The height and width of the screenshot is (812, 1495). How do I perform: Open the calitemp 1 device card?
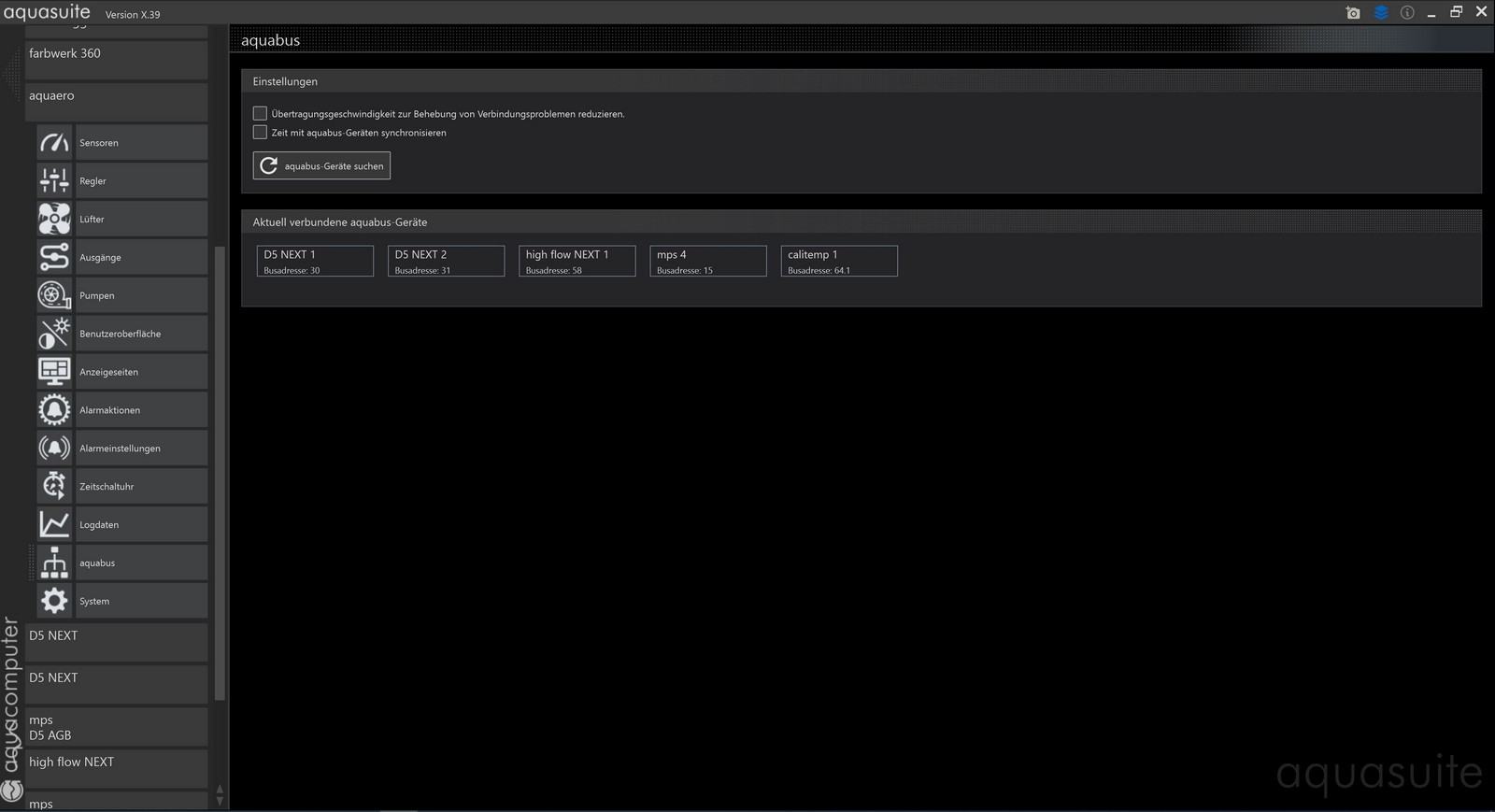point(839,261)
